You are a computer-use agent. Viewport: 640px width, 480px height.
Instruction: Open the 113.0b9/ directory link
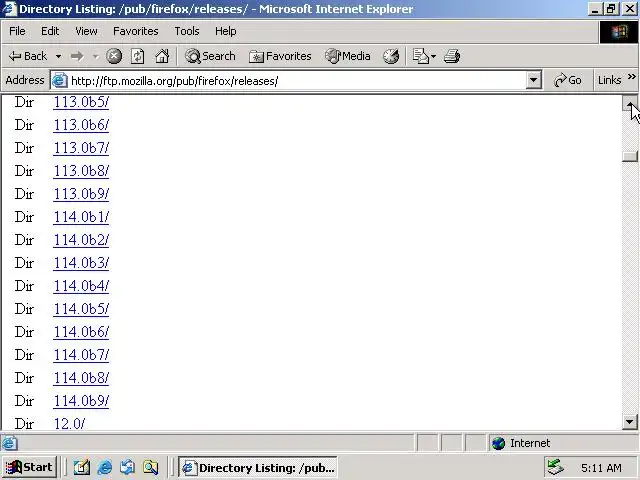coord(81,194)
